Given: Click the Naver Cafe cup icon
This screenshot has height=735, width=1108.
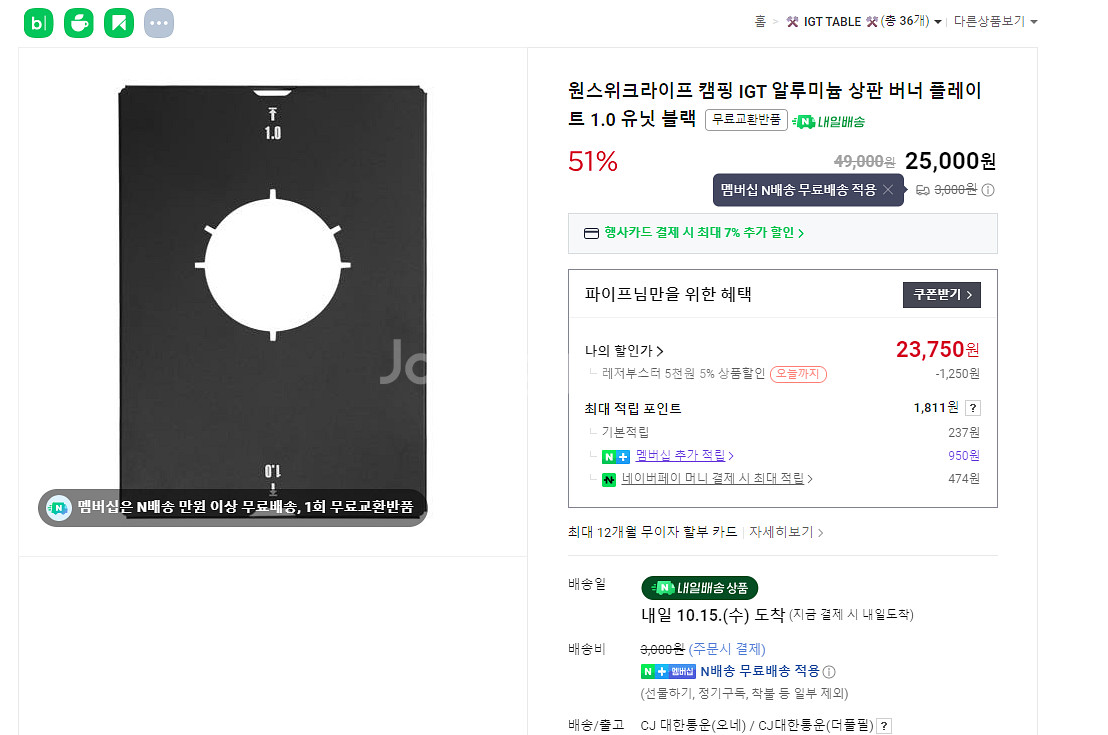Looking at the screenshot, I should pos(79,23).
